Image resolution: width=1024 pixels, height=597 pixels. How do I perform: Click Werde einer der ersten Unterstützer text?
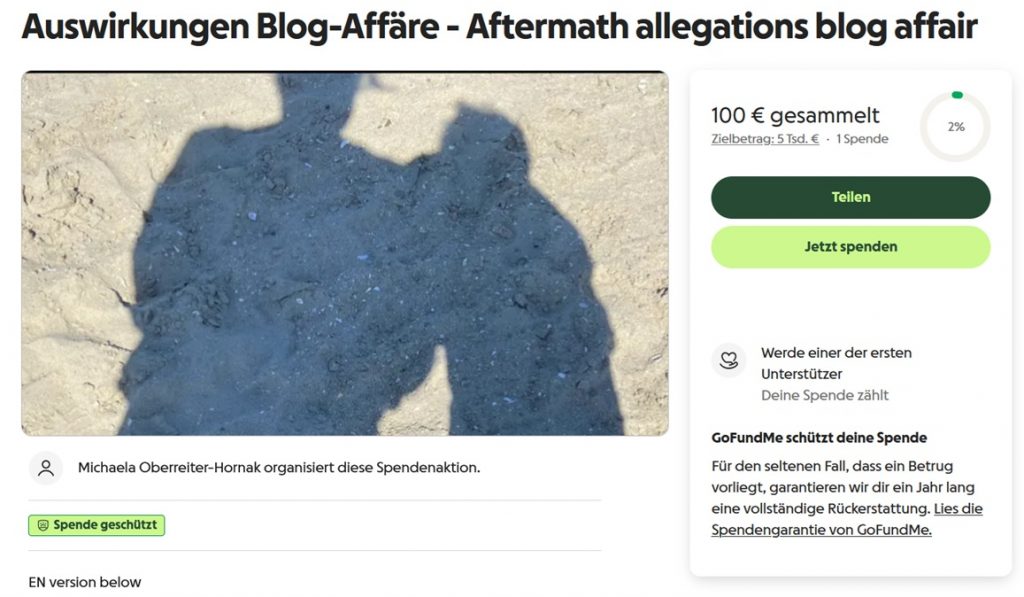point(836,363)
